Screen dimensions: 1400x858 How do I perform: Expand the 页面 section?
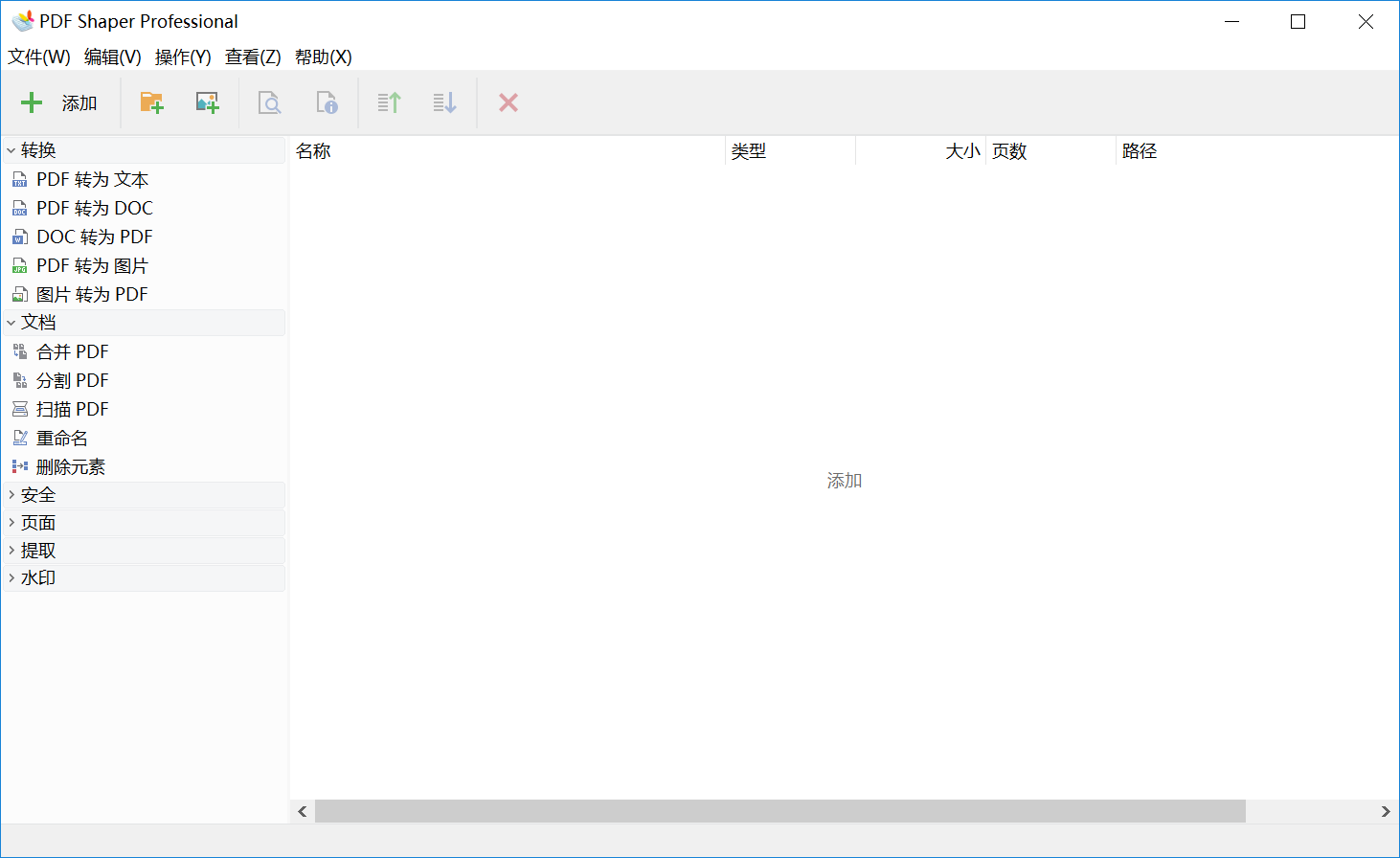tap(11, 523)
